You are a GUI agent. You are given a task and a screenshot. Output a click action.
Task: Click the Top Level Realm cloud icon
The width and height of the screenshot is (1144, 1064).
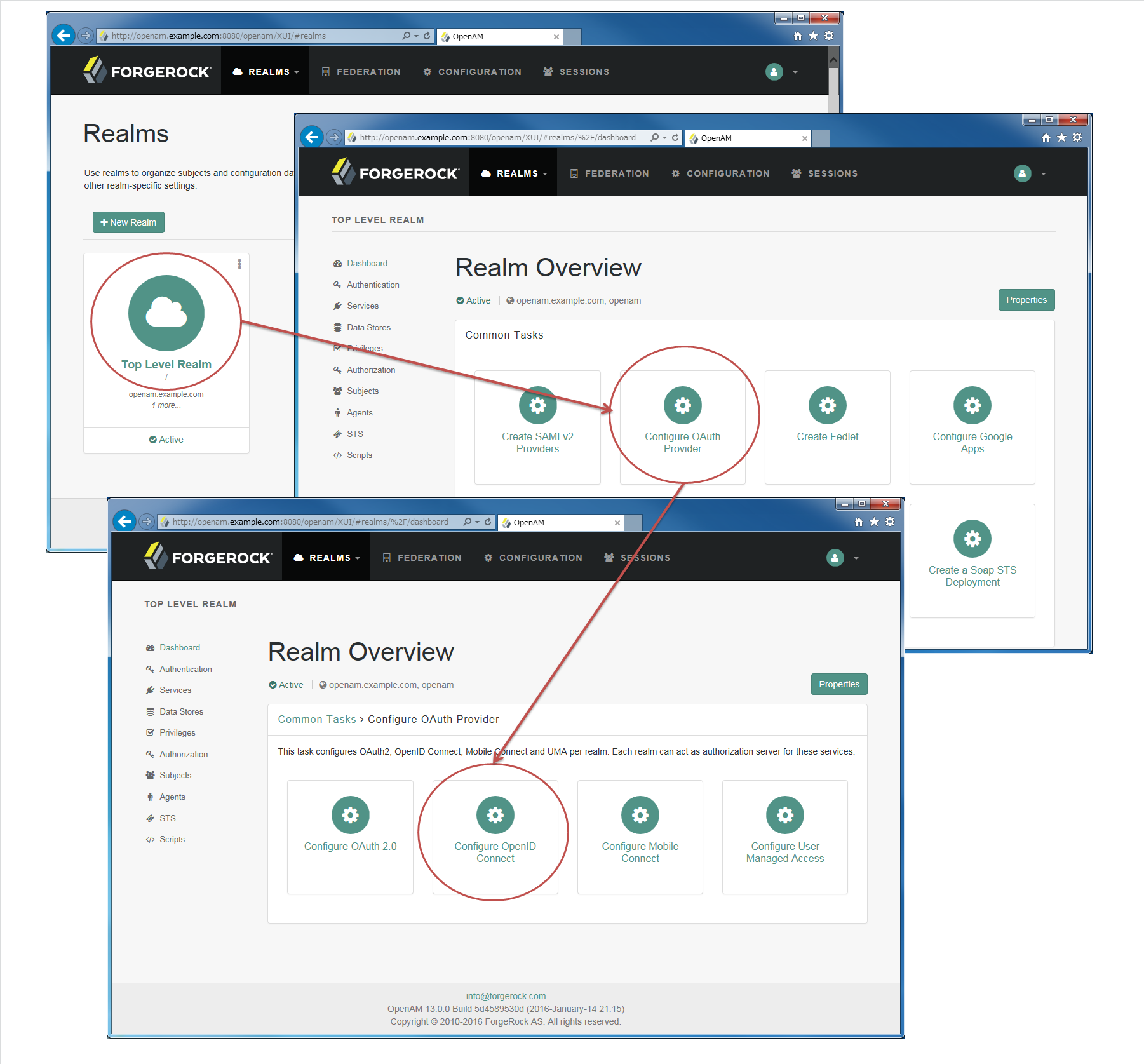(x=166, y=313)
